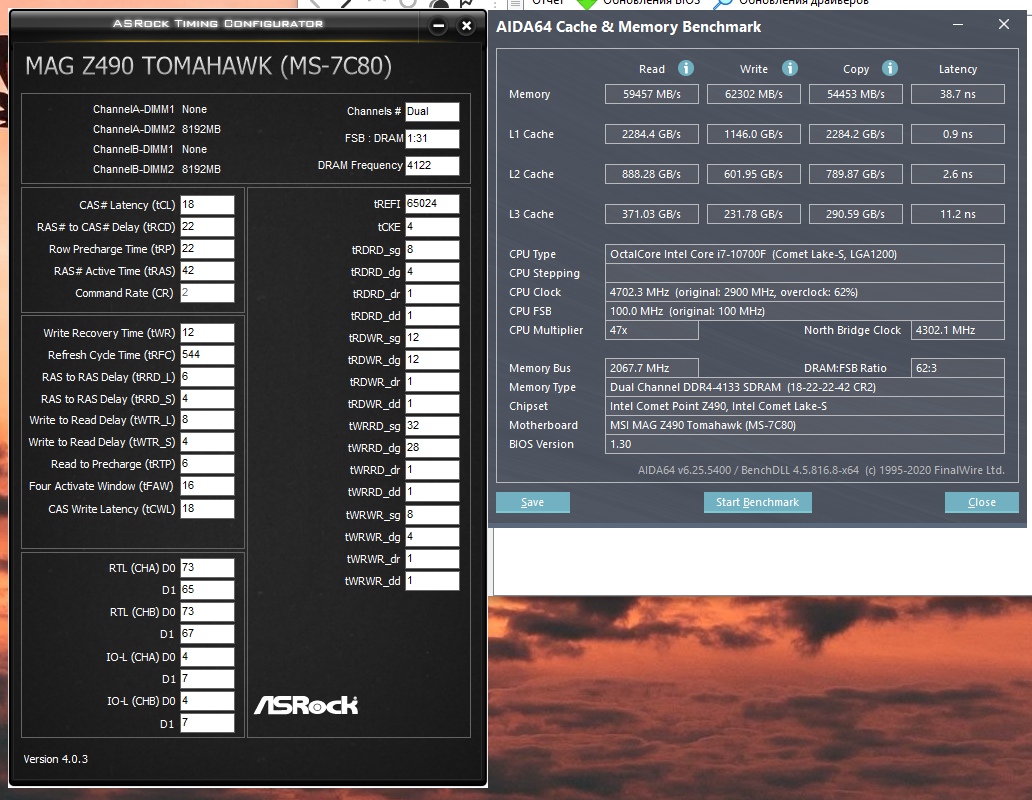Click the RAS# Active Time (tRAS) field
Viewport: 1032px width, 800px height.
(x=207, y=271)
